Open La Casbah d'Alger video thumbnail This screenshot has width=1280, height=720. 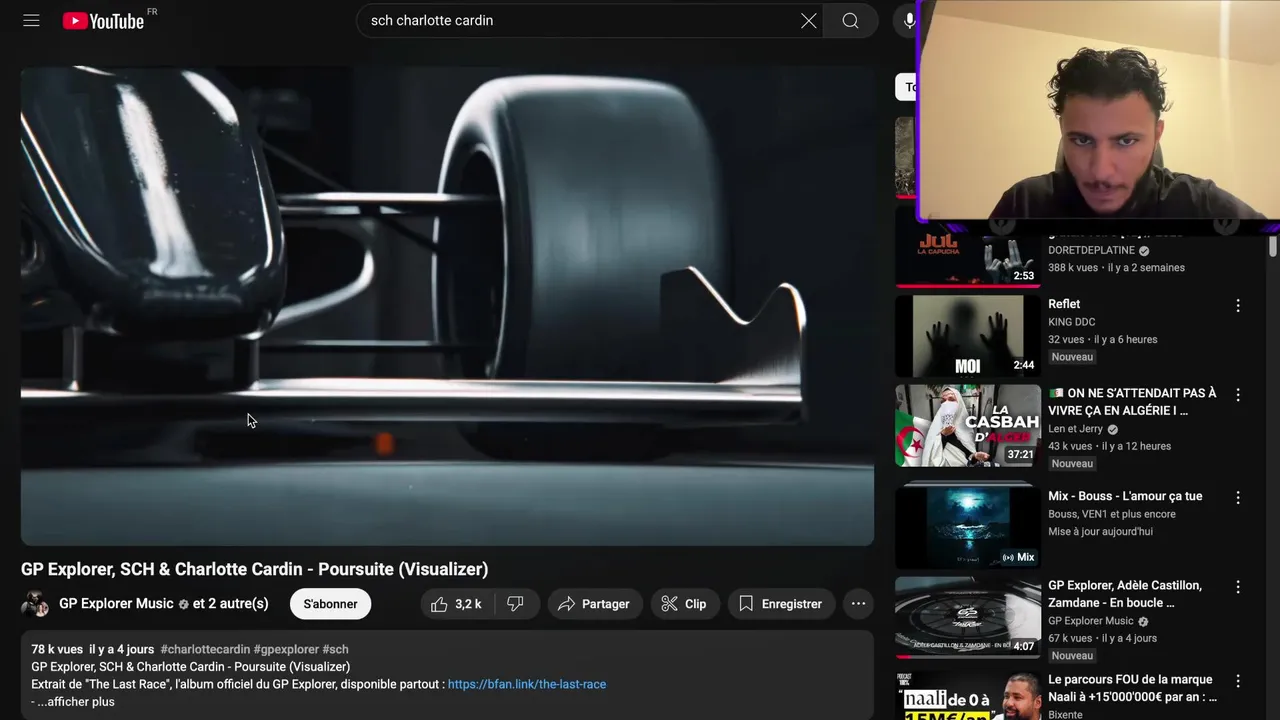click(x=969, y=425)
